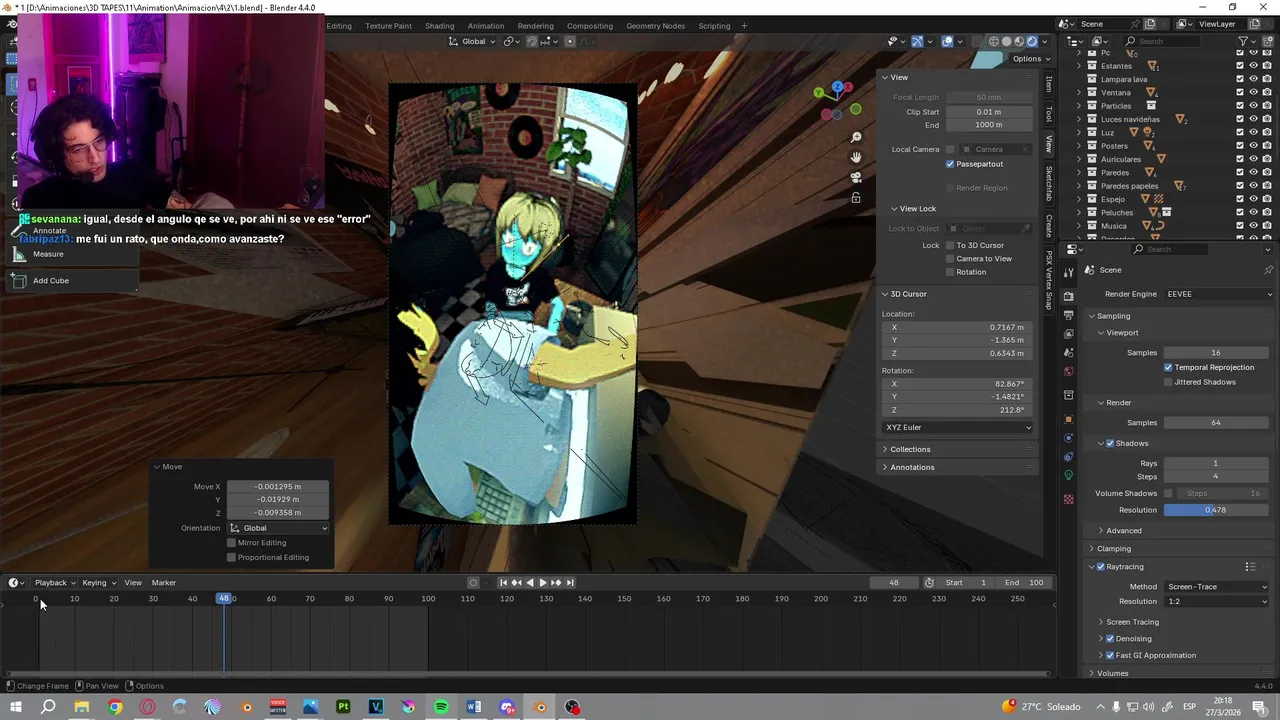Open the timeline Playback menu

pyautogui.click(x=55, y=583)
